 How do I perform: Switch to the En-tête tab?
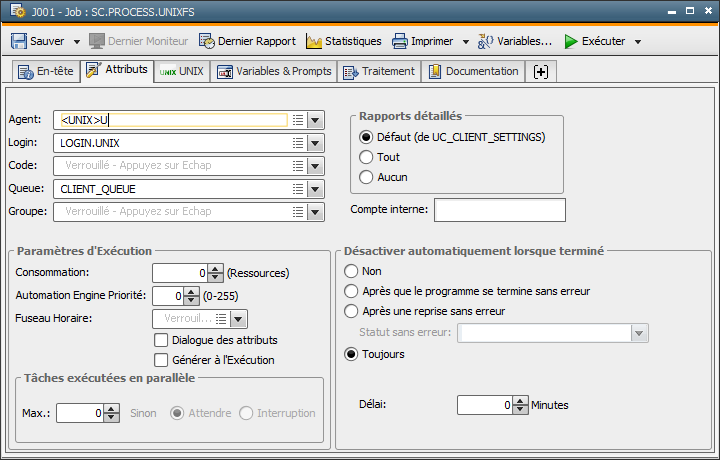(45, 71)
